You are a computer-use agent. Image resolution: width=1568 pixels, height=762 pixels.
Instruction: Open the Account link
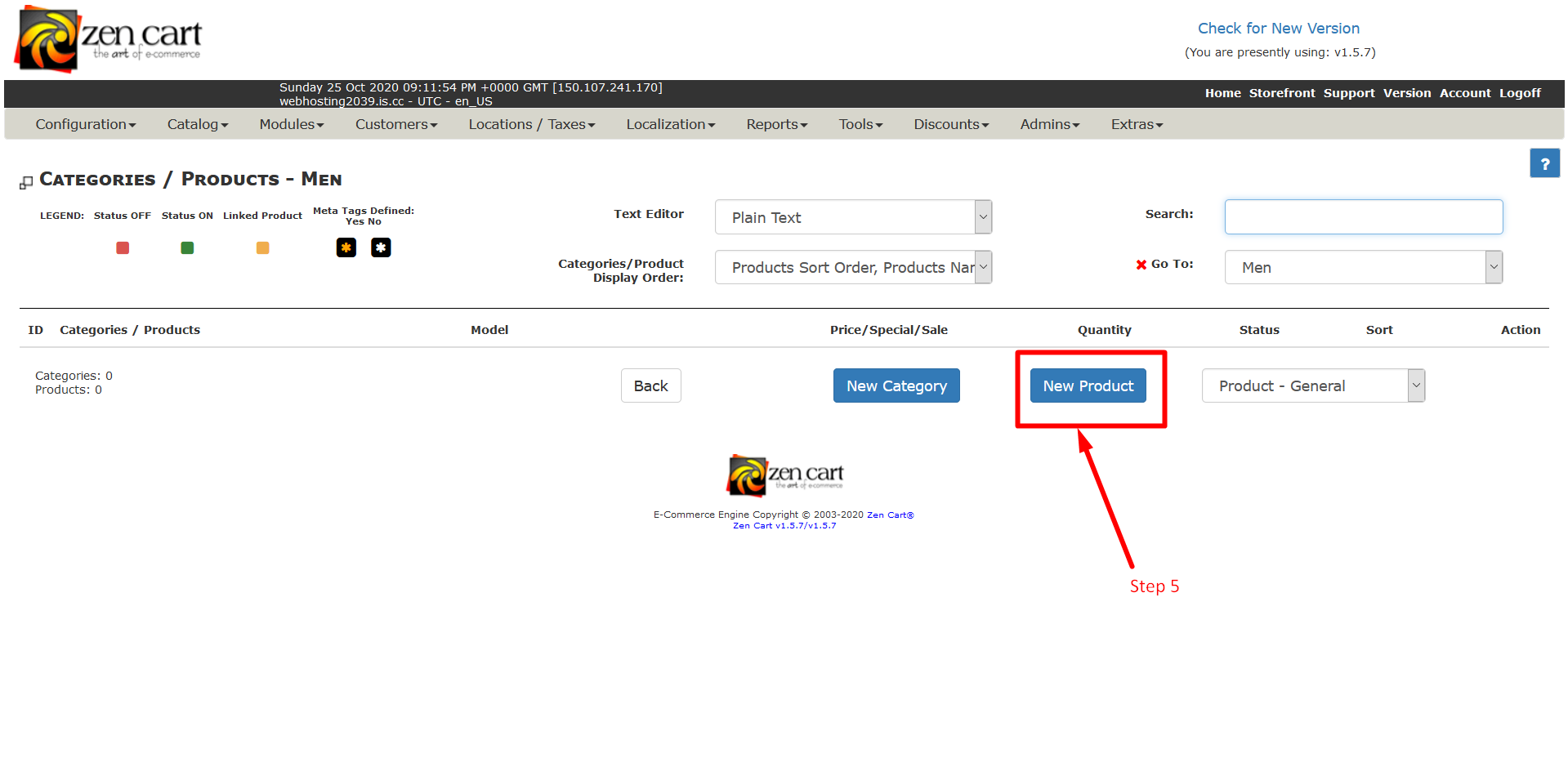1465,93
